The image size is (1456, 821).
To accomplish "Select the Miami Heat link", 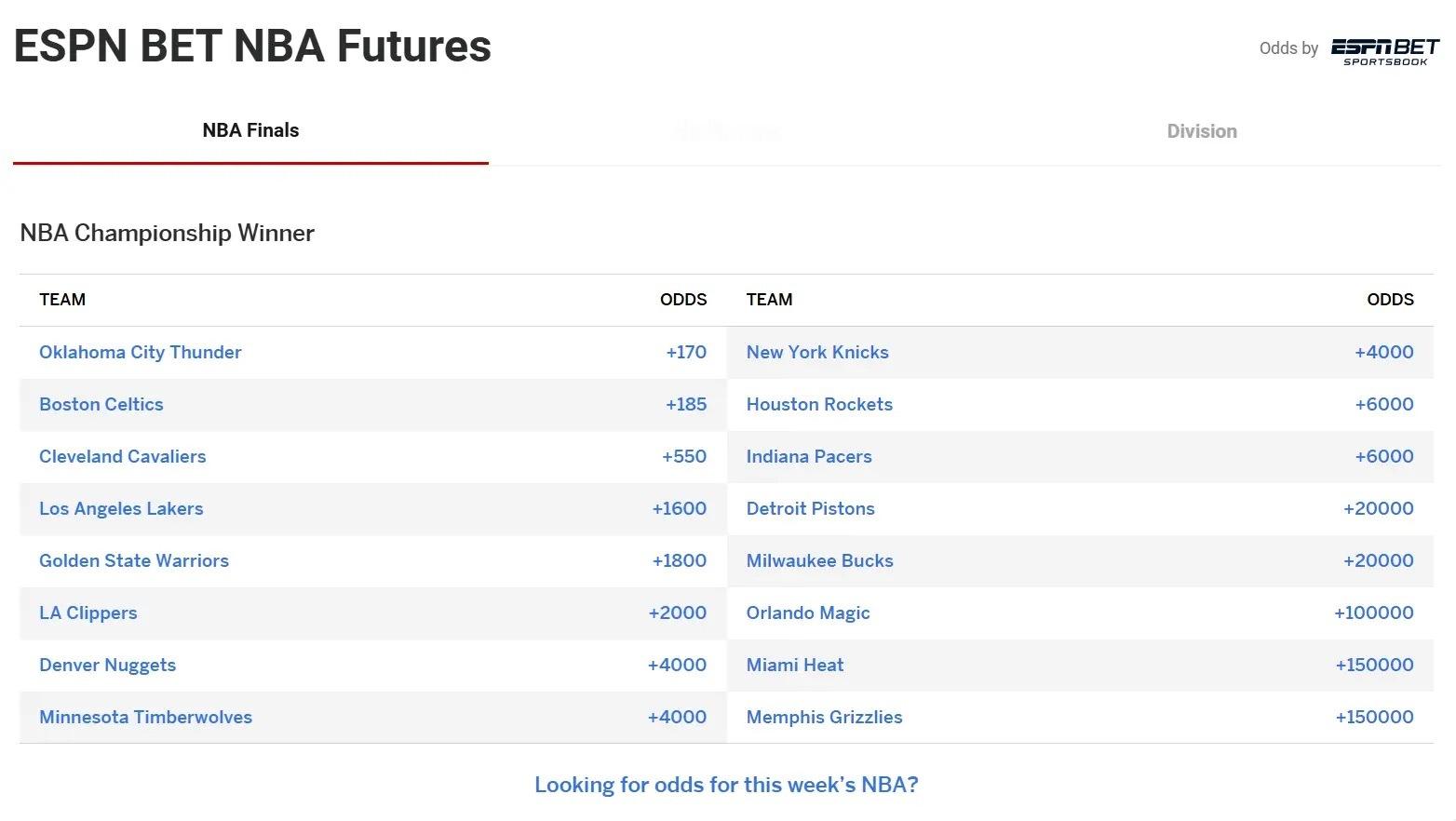I will point(794,665).
